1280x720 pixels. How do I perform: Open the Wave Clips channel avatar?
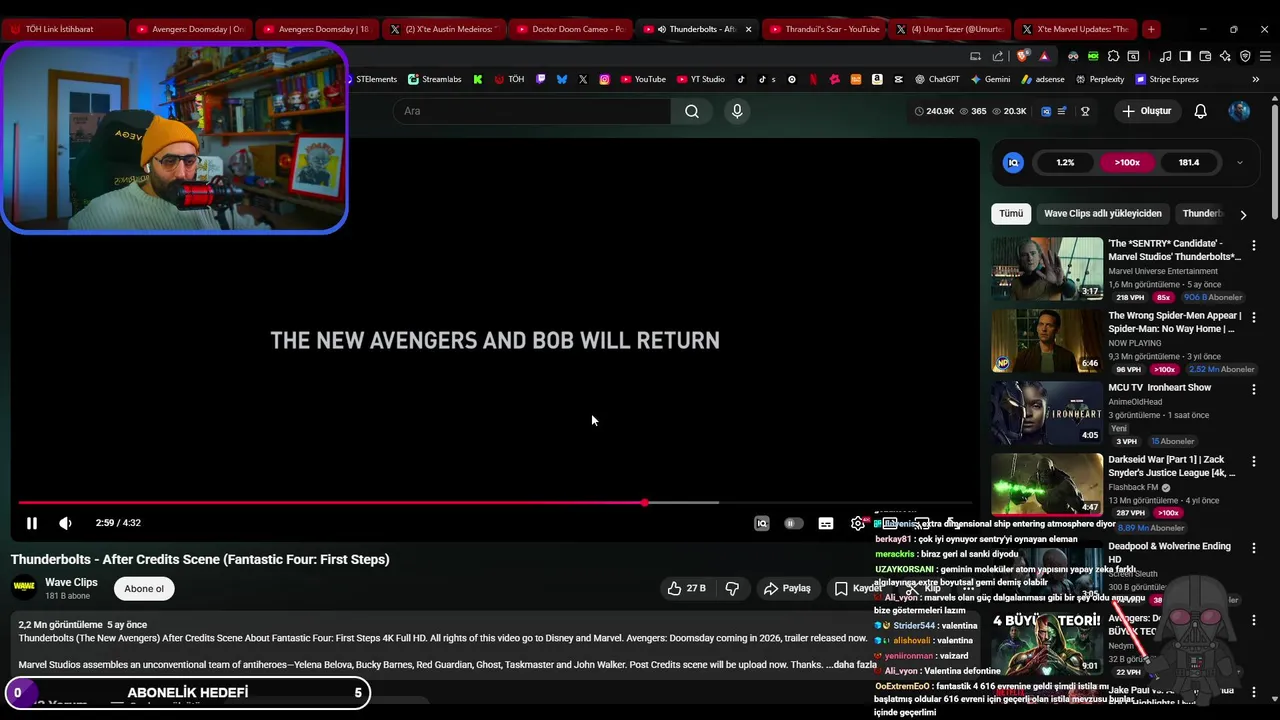24,588
